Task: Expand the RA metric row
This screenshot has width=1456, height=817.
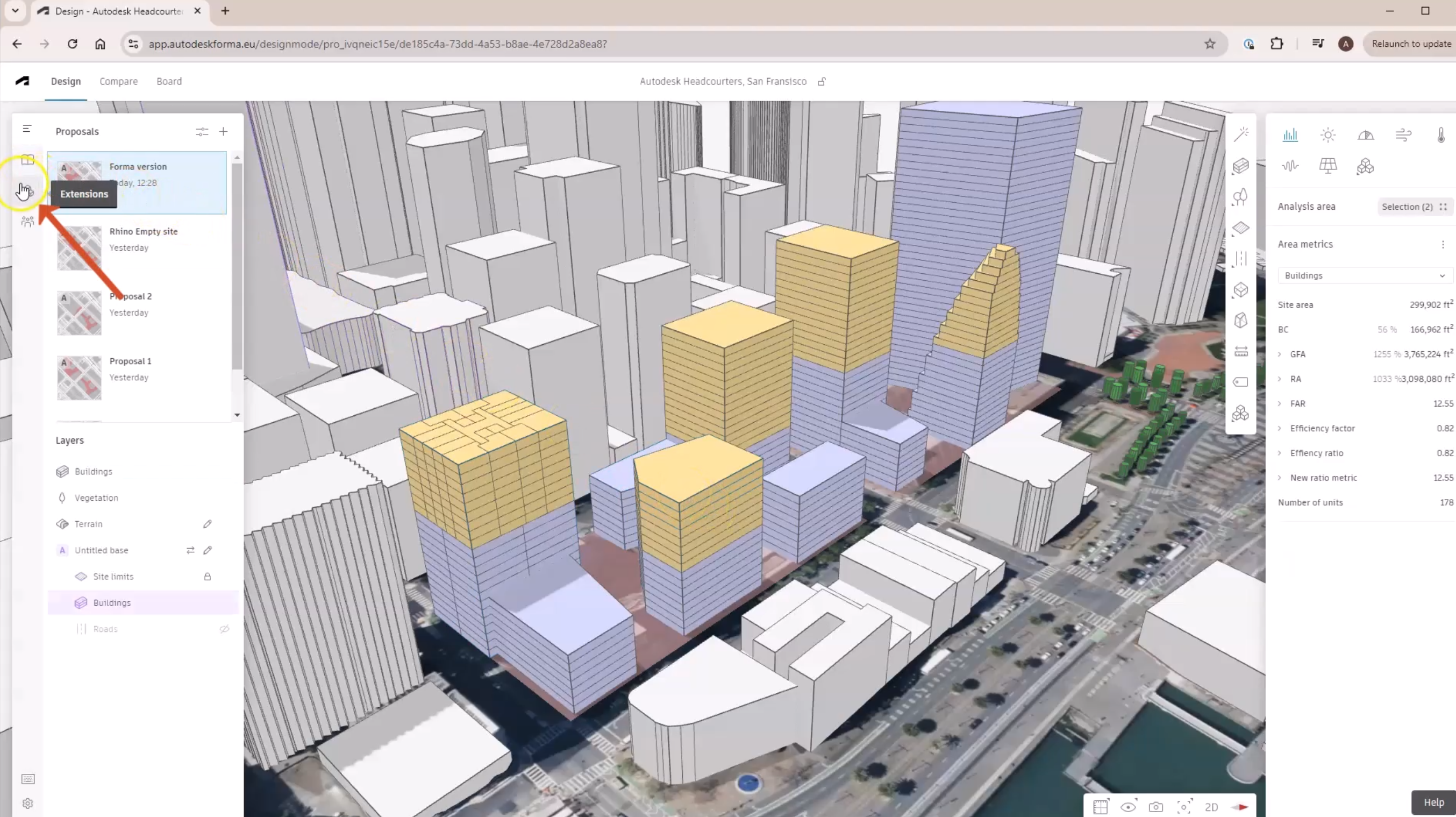Action: point(1280,378)
